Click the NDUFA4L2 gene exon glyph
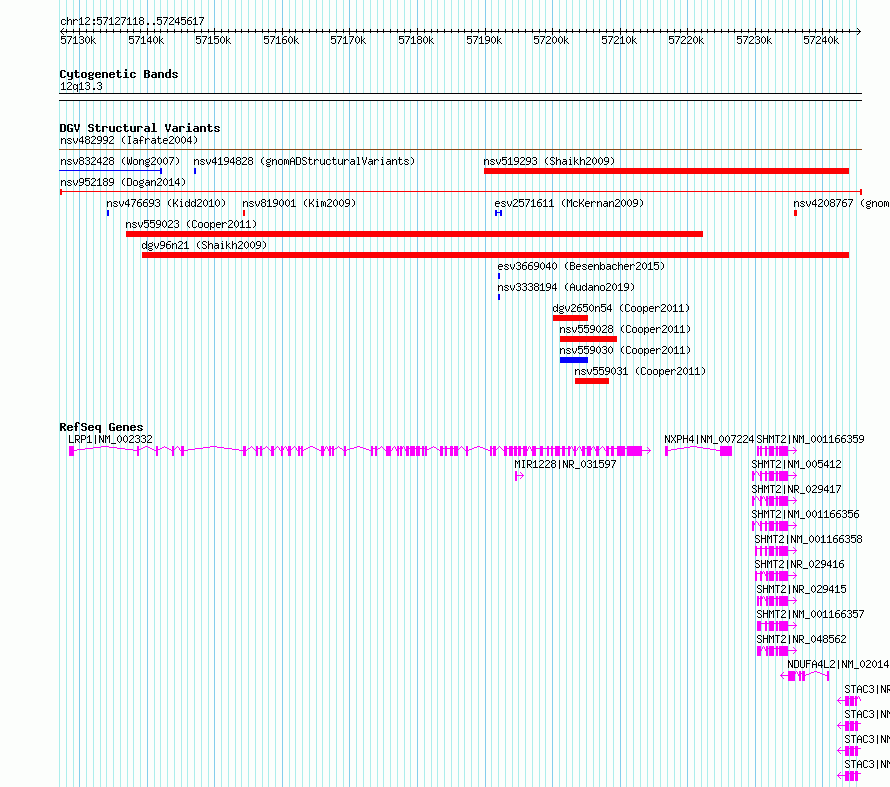 tap(805, 676)
